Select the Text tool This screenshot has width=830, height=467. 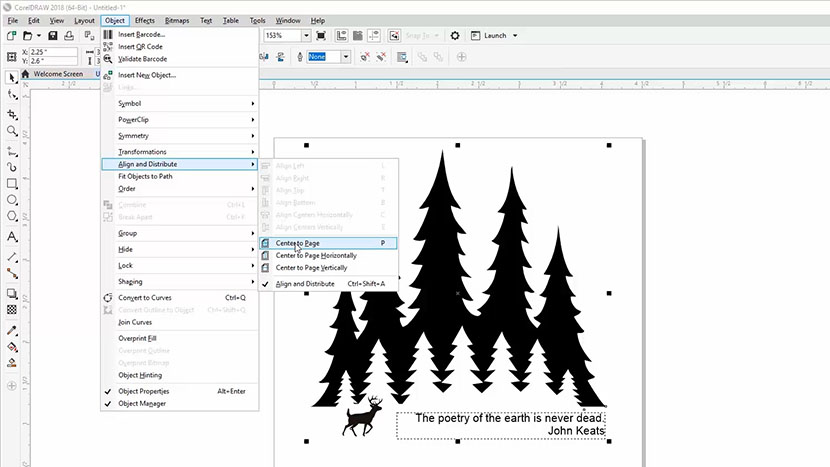(x=12, y=237)
